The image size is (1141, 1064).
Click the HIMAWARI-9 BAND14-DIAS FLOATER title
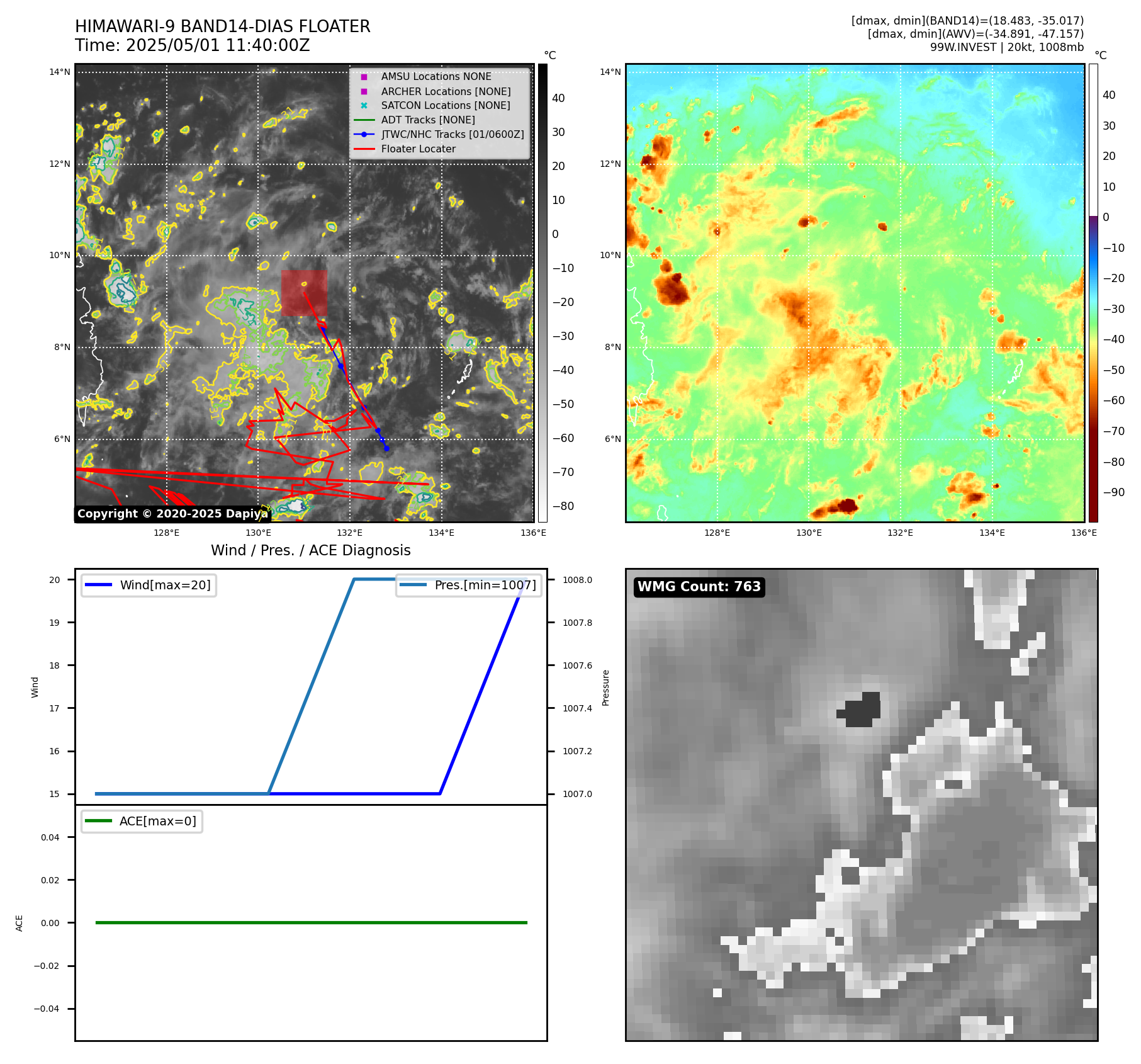click(223, 26)
